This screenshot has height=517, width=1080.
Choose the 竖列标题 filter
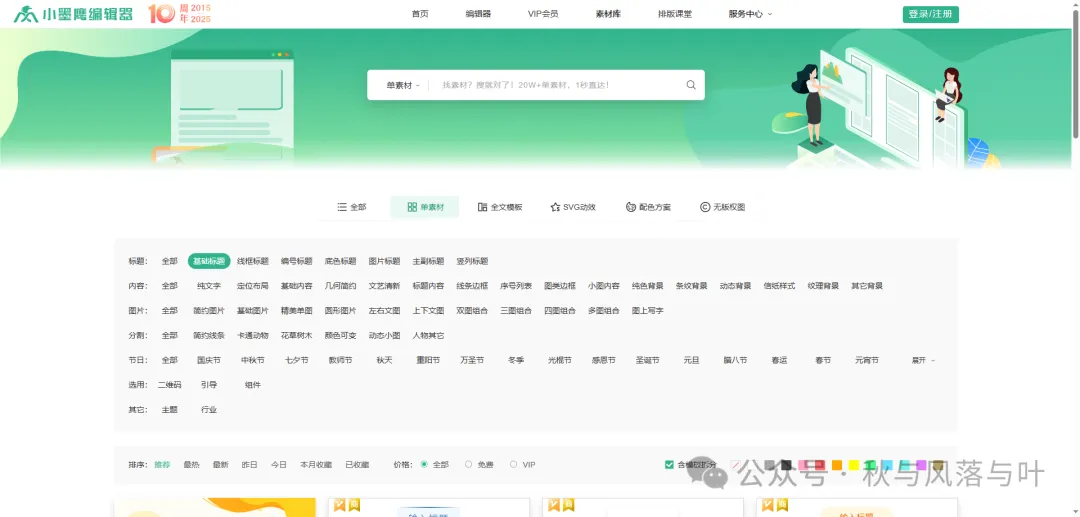(472, 261)
